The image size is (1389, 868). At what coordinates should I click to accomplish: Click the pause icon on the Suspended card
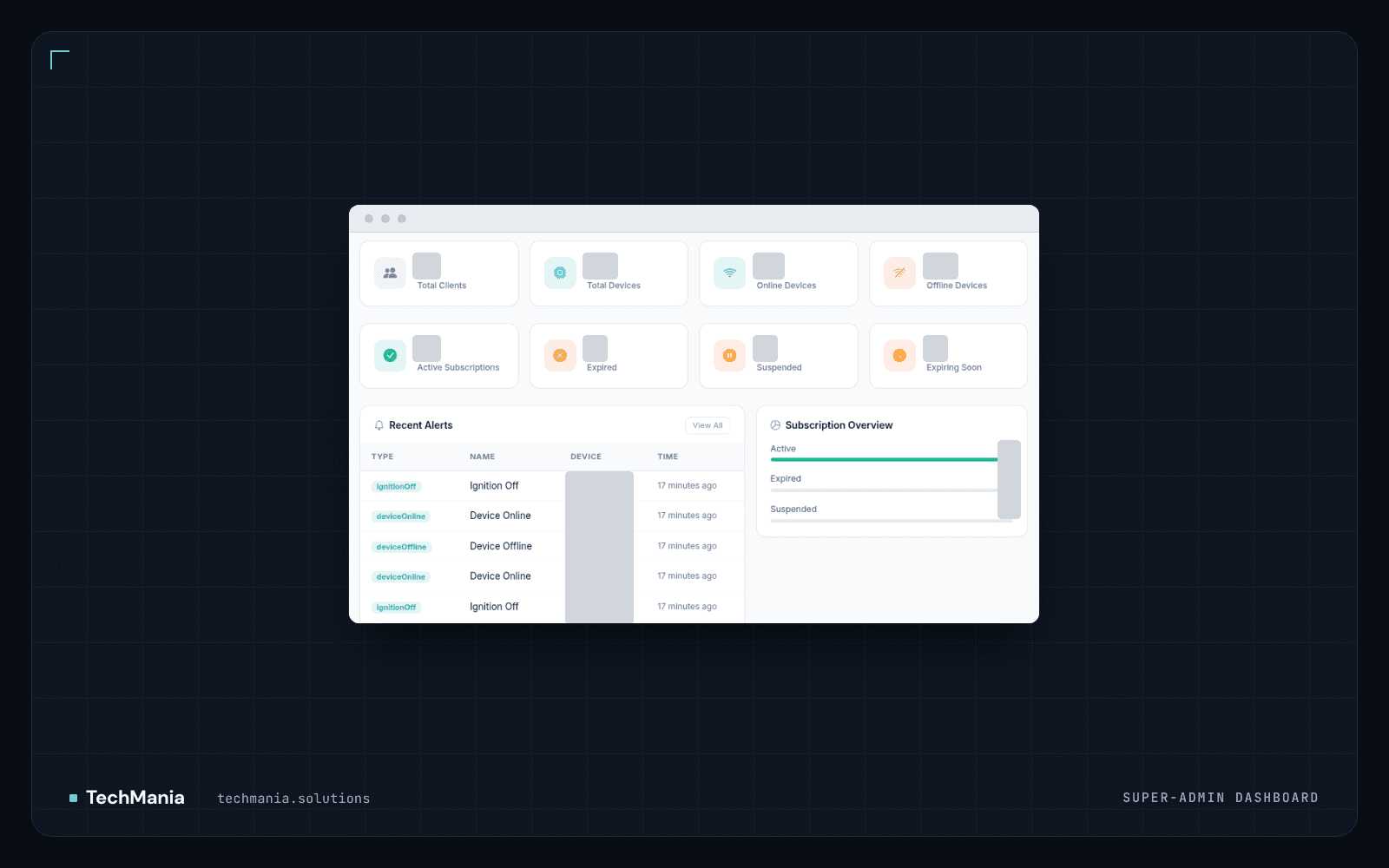(729, 355)
